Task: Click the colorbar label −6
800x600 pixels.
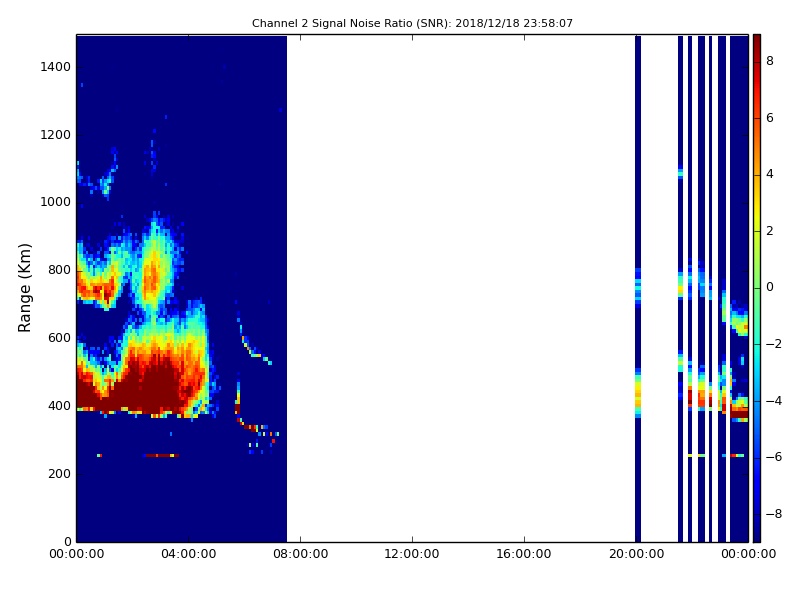Action: [x=774, y=457]
